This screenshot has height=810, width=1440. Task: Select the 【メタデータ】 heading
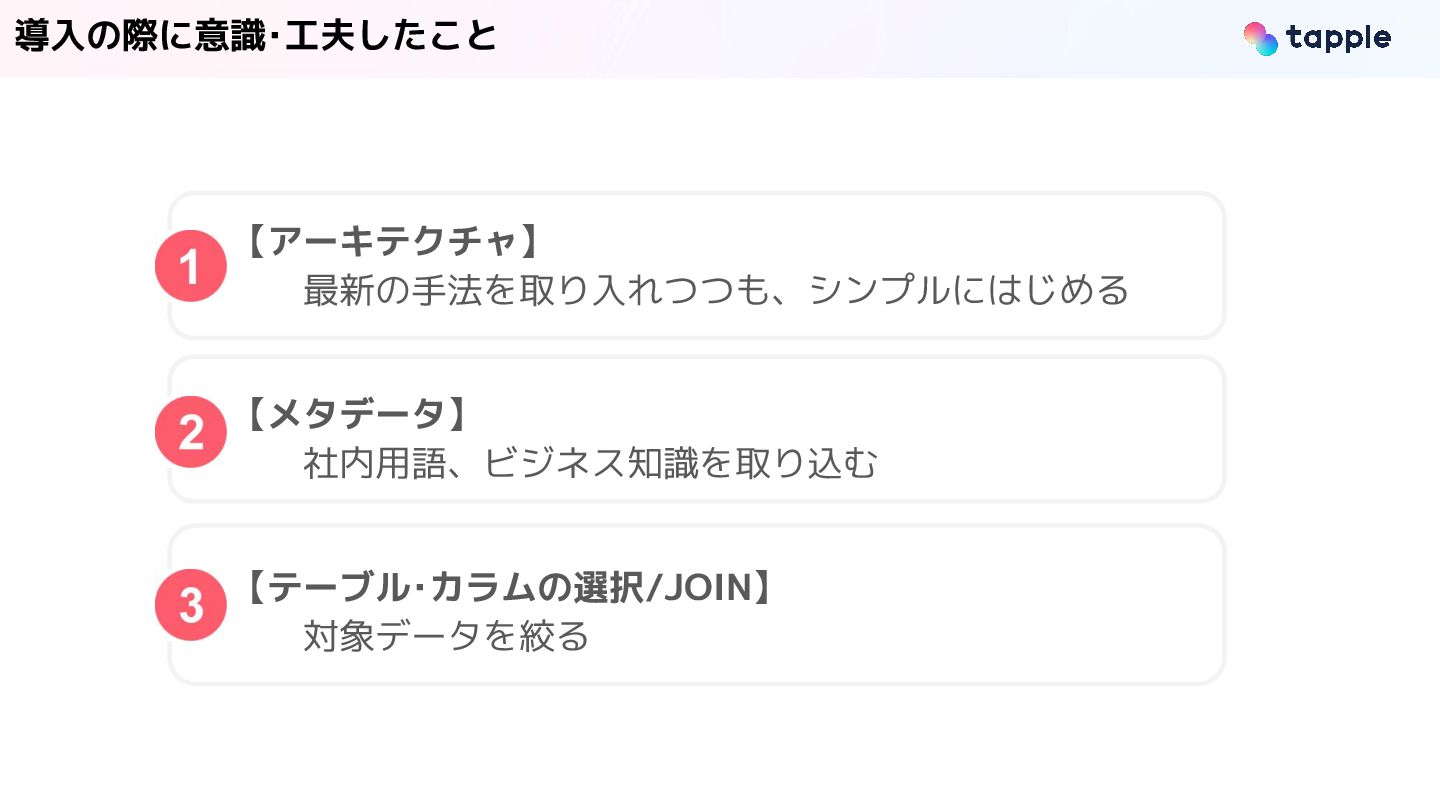coord(355,413)
